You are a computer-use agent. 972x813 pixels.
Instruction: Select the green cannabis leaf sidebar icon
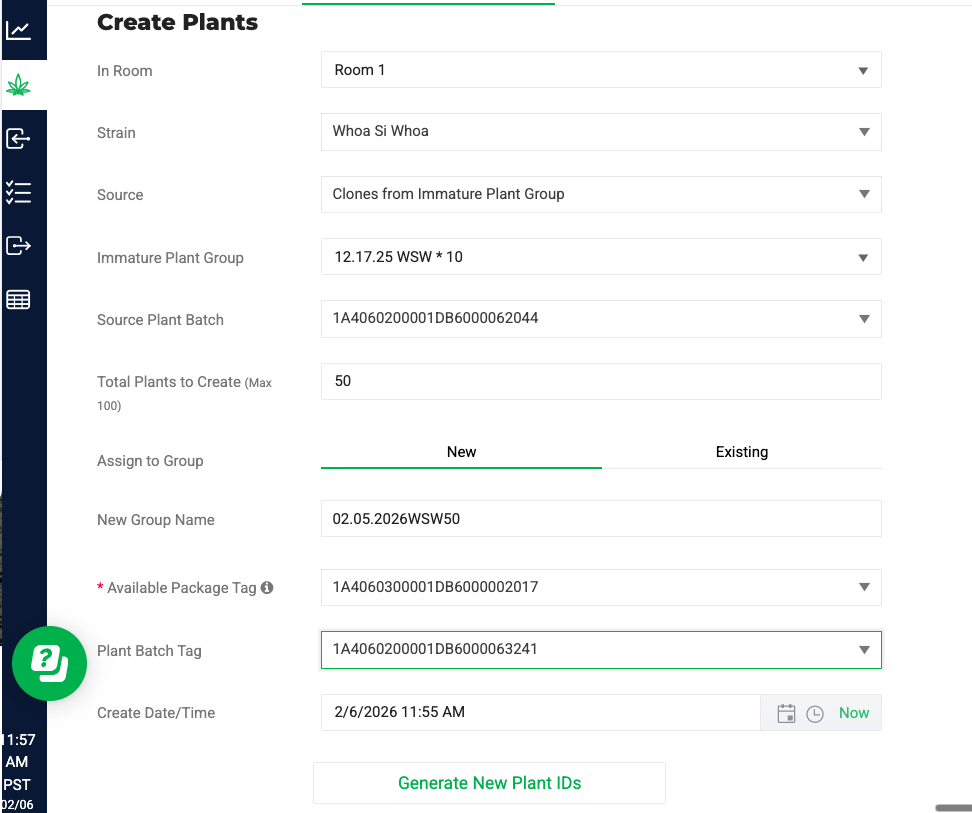[x=22, y=85]
